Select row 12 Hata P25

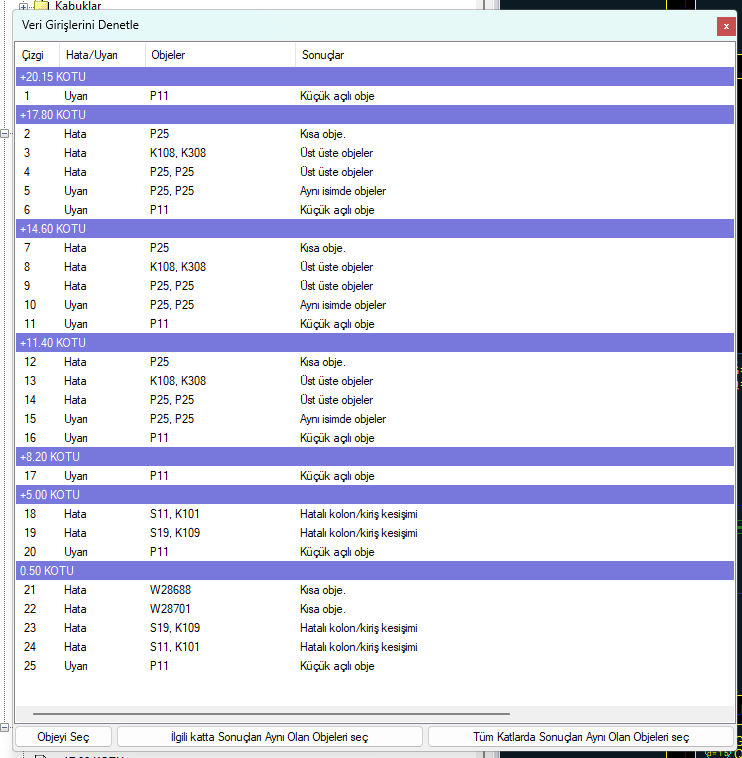click(375, 362)
